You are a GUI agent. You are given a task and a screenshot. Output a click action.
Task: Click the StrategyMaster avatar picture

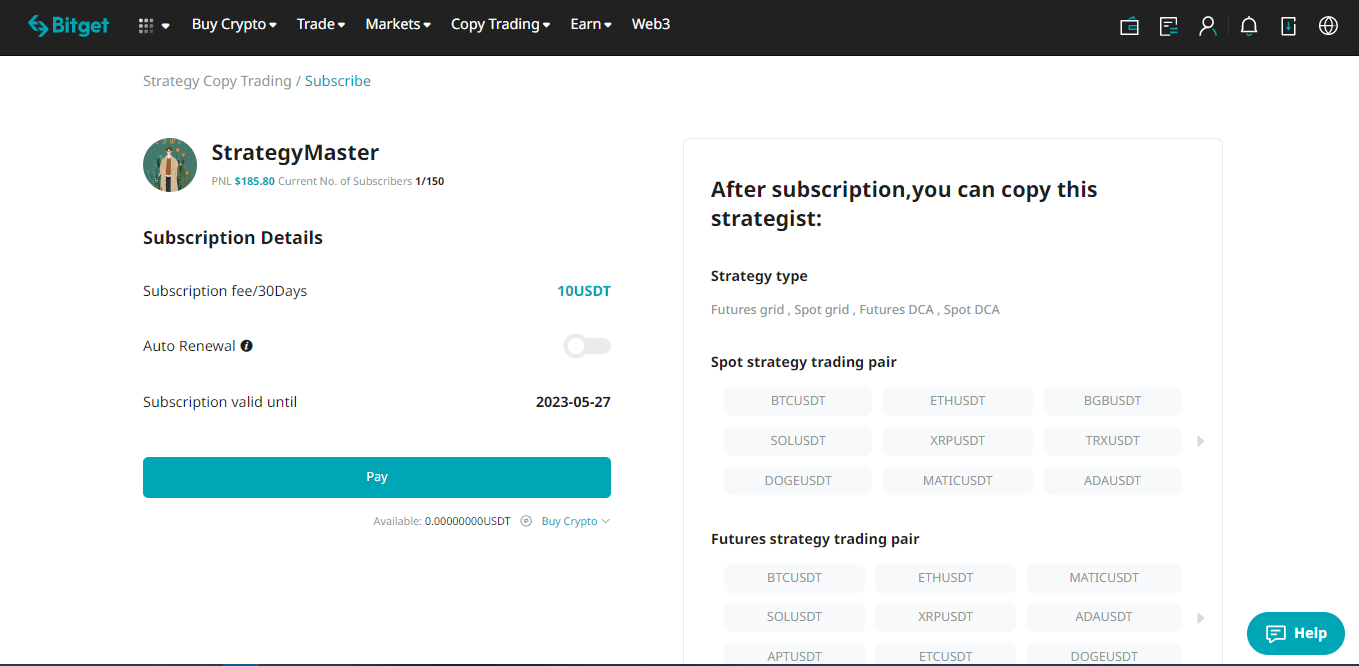(170, 165)
